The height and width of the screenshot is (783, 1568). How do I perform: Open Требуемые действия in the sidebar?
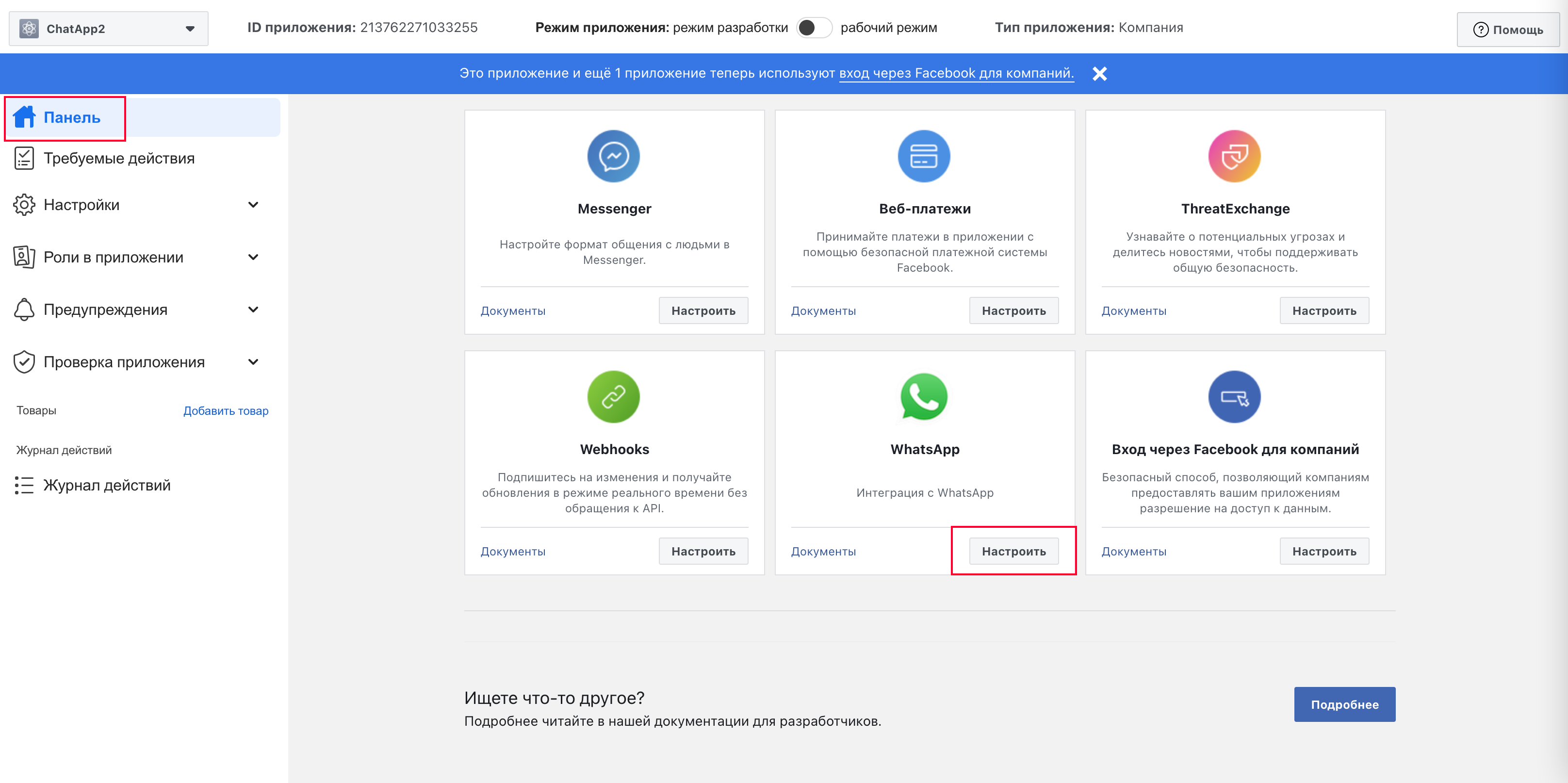point(119,158)
